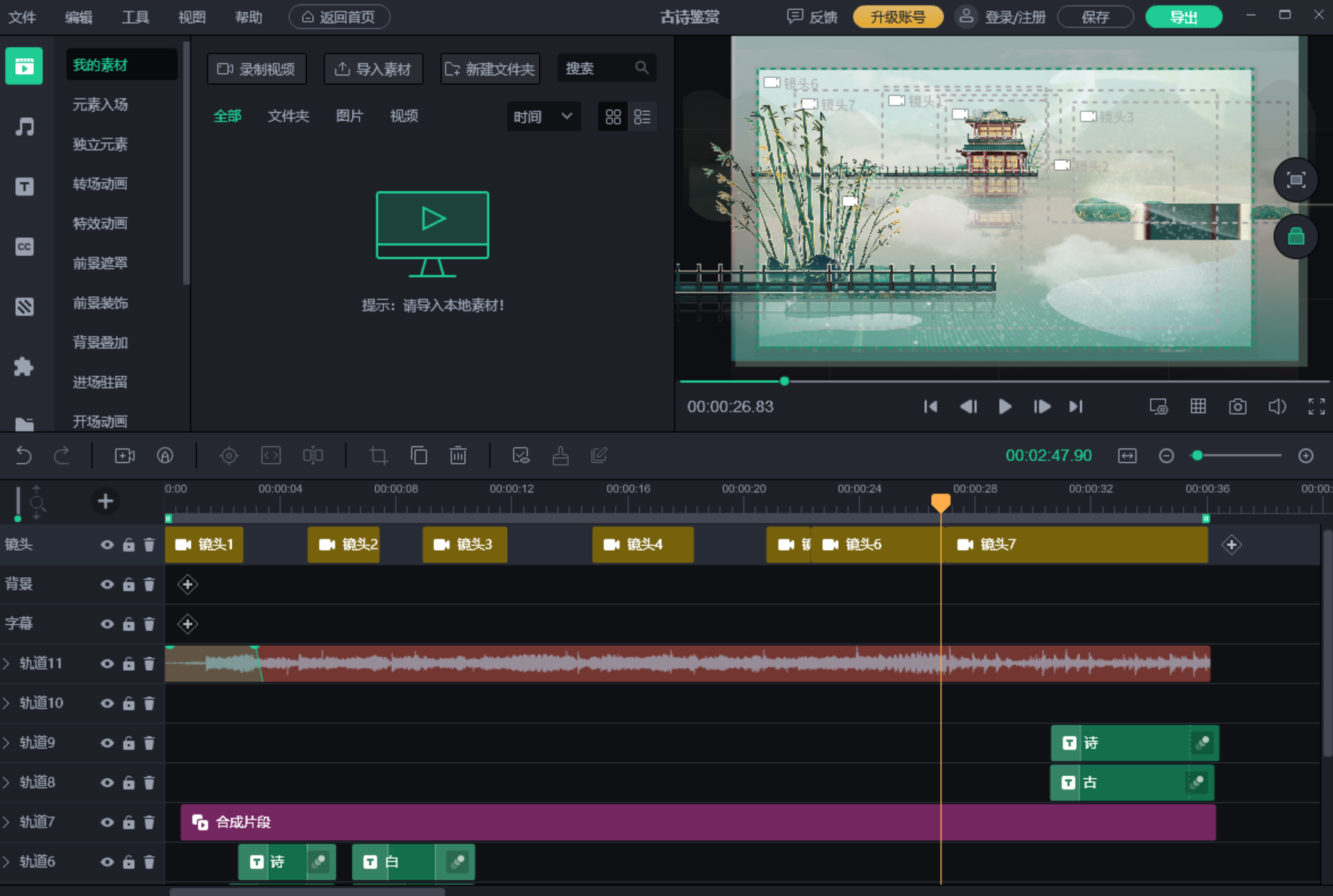Click the lock icon on the preview's right edge
This screenshot has width=1333, height=896.
[1297, 236]
